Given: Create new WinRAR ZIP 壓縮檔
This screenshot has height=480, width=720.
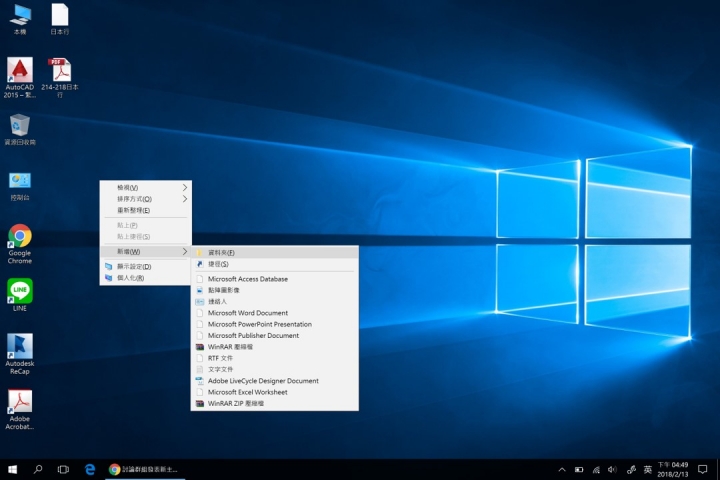Looking at the screenshot, I should (275, 403).
